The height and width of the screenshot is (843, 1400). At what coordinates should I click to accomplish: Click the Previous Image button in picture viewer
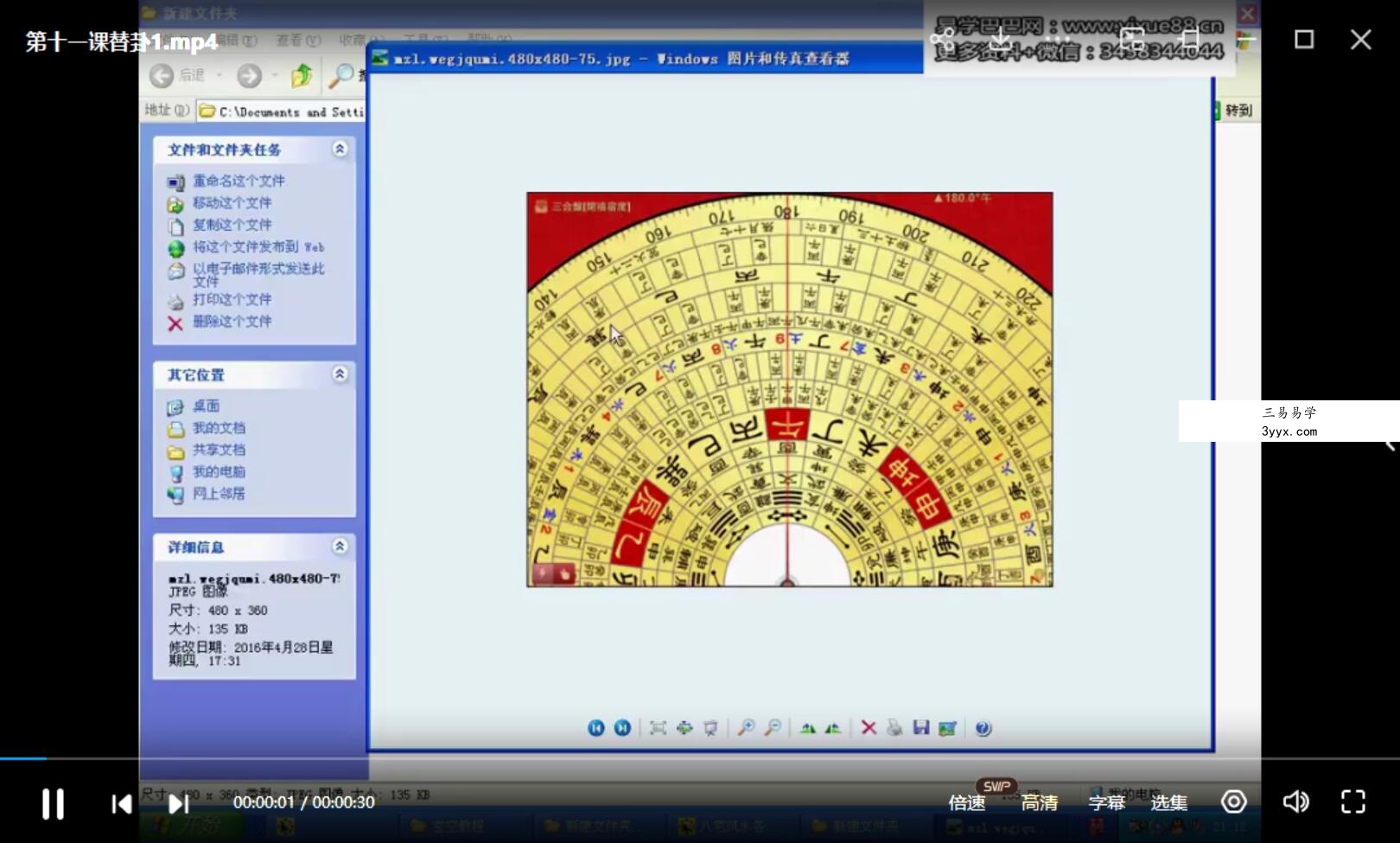point(596,728)
